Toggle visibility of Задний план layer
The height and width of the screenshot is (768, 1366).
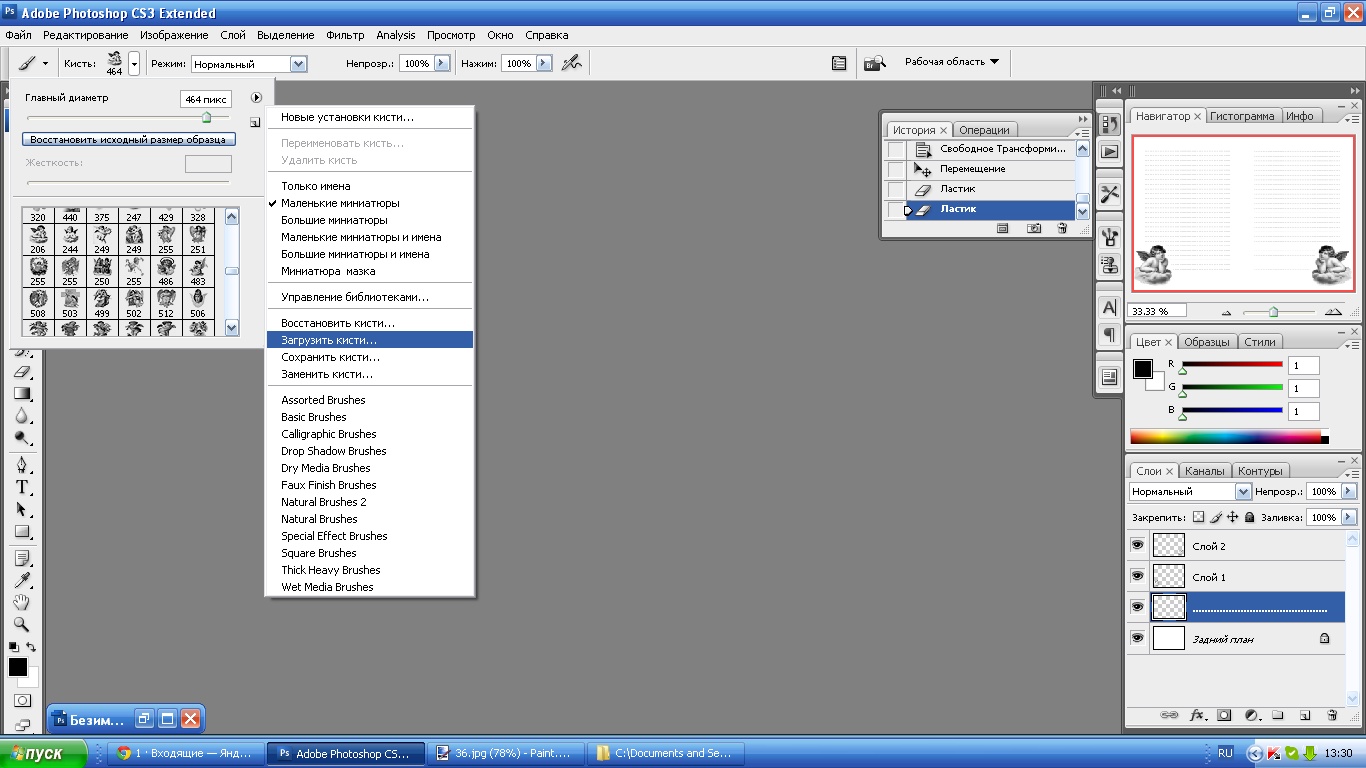(1137, 638)
